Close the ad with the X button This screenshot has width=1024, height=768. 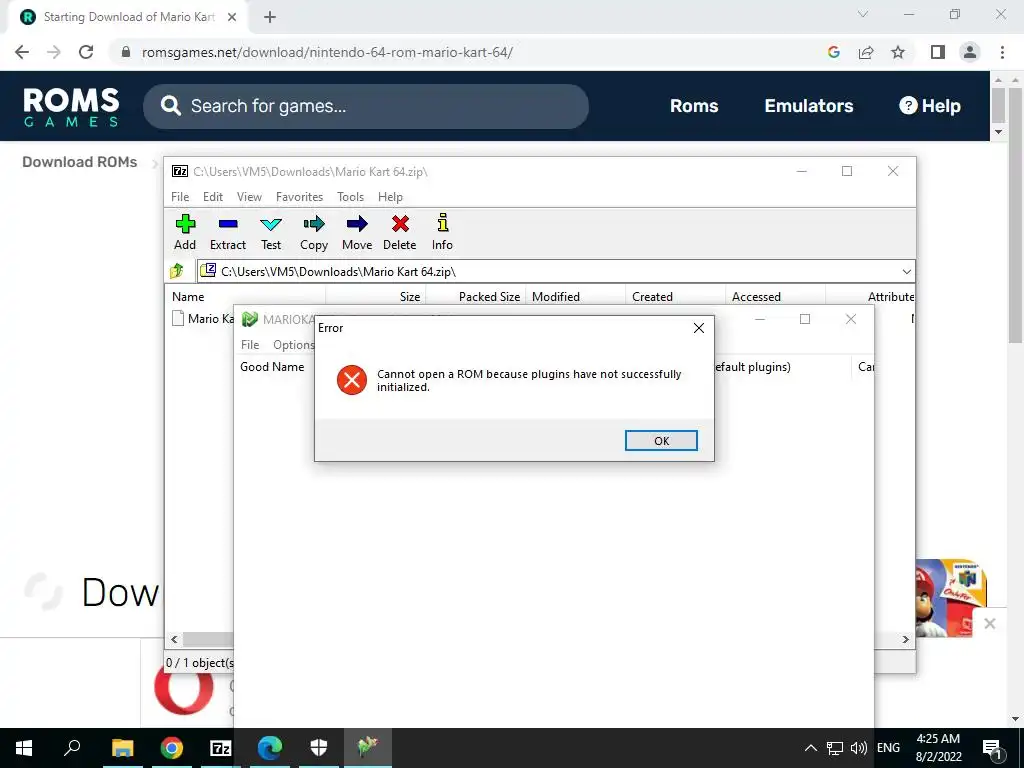click(989, 623)
